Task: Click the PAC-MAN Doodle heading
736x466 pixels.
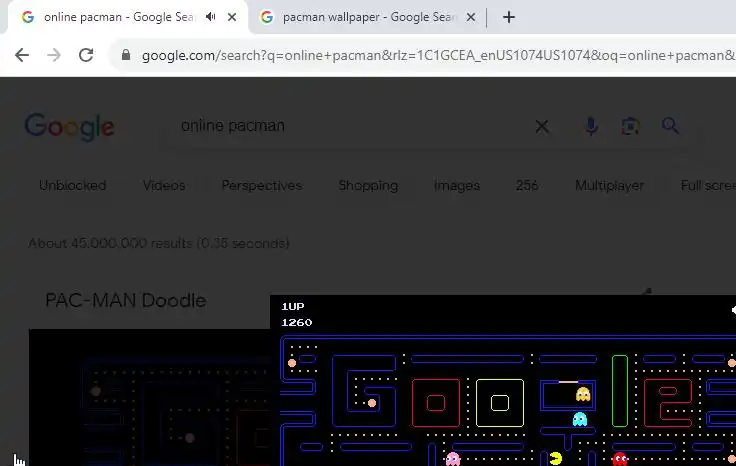Action: 125,300
